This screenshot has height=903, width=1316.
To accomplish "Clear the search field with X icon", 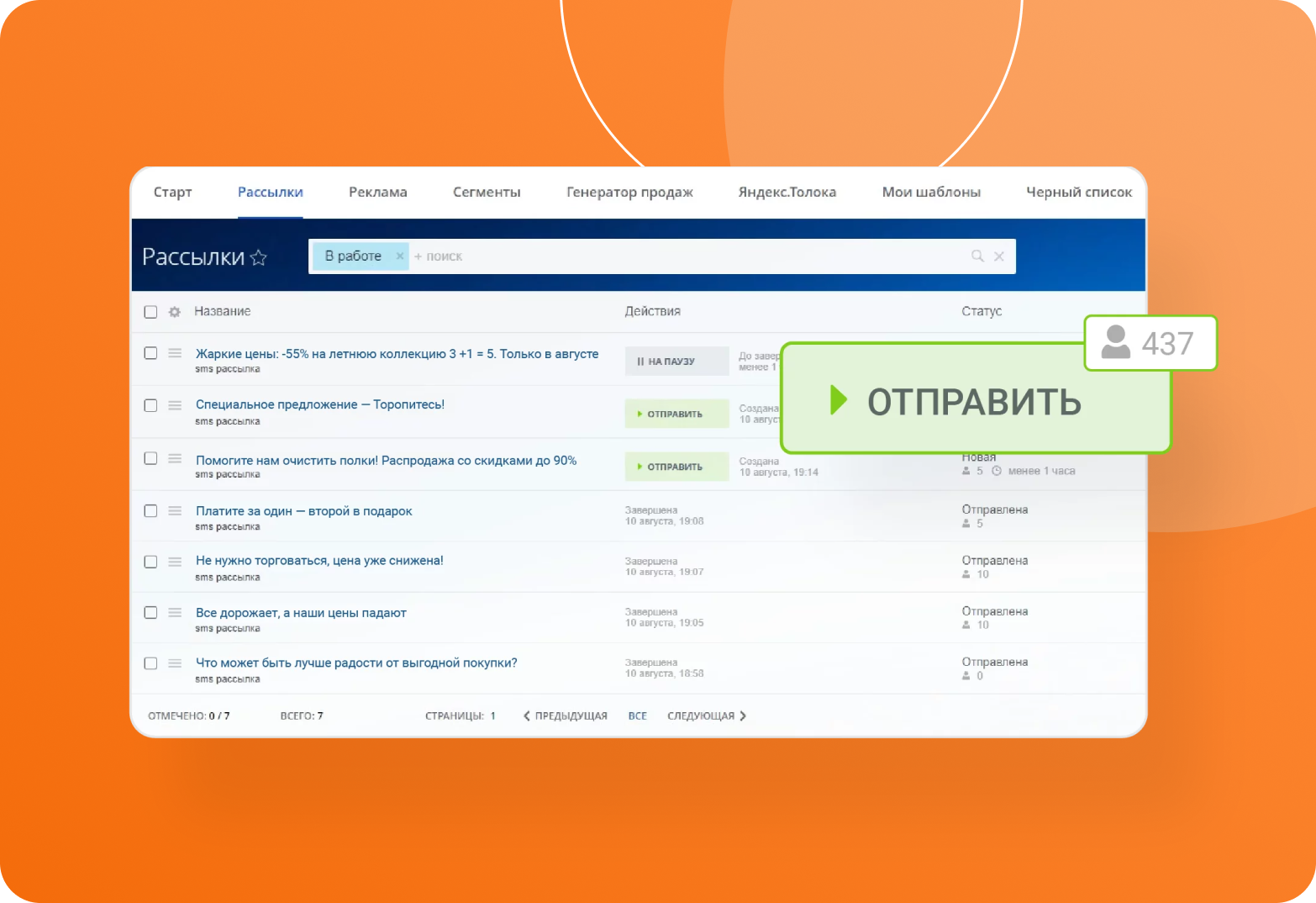I will tap(999, 256).
